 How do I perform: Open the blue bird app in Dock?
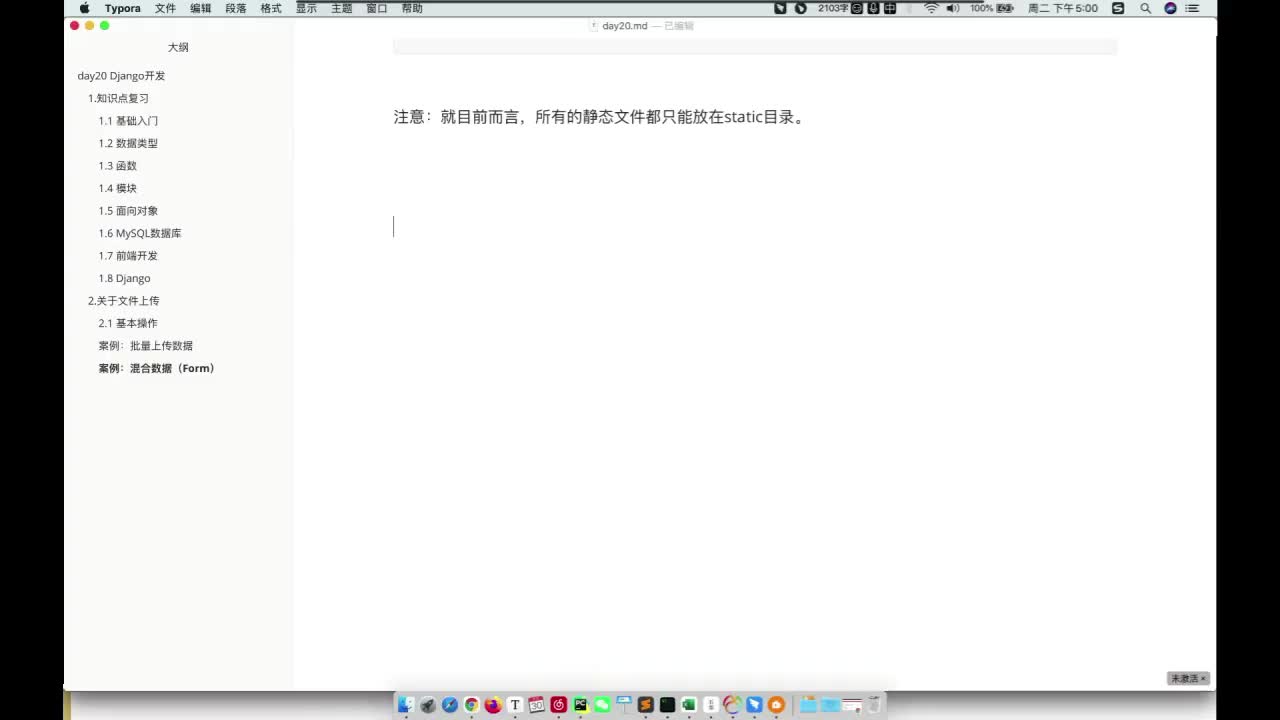[755, 705]
